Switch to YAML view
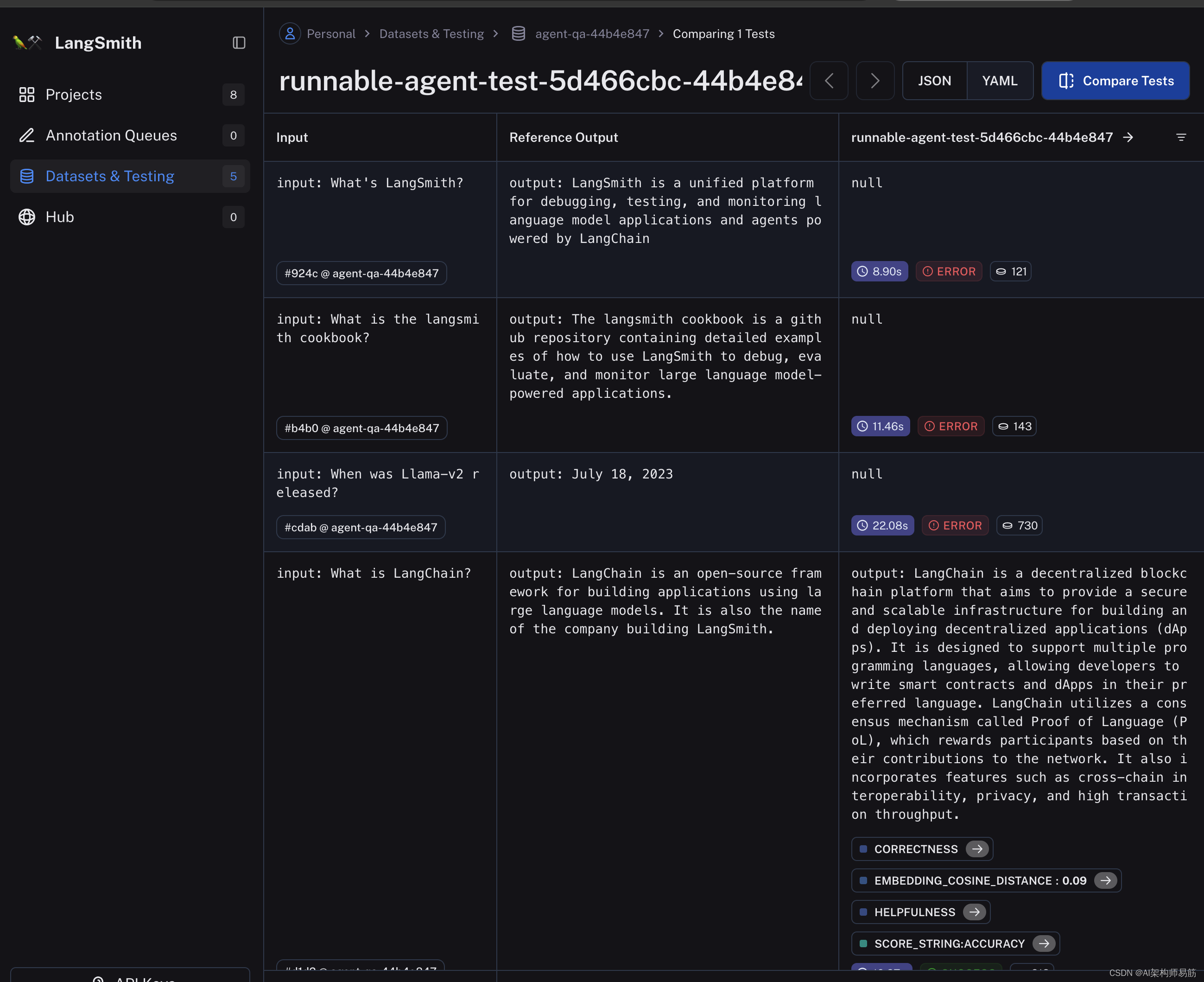This screenshot has height=982, width=1204. pyautogui.click(x=1000, y=81)
